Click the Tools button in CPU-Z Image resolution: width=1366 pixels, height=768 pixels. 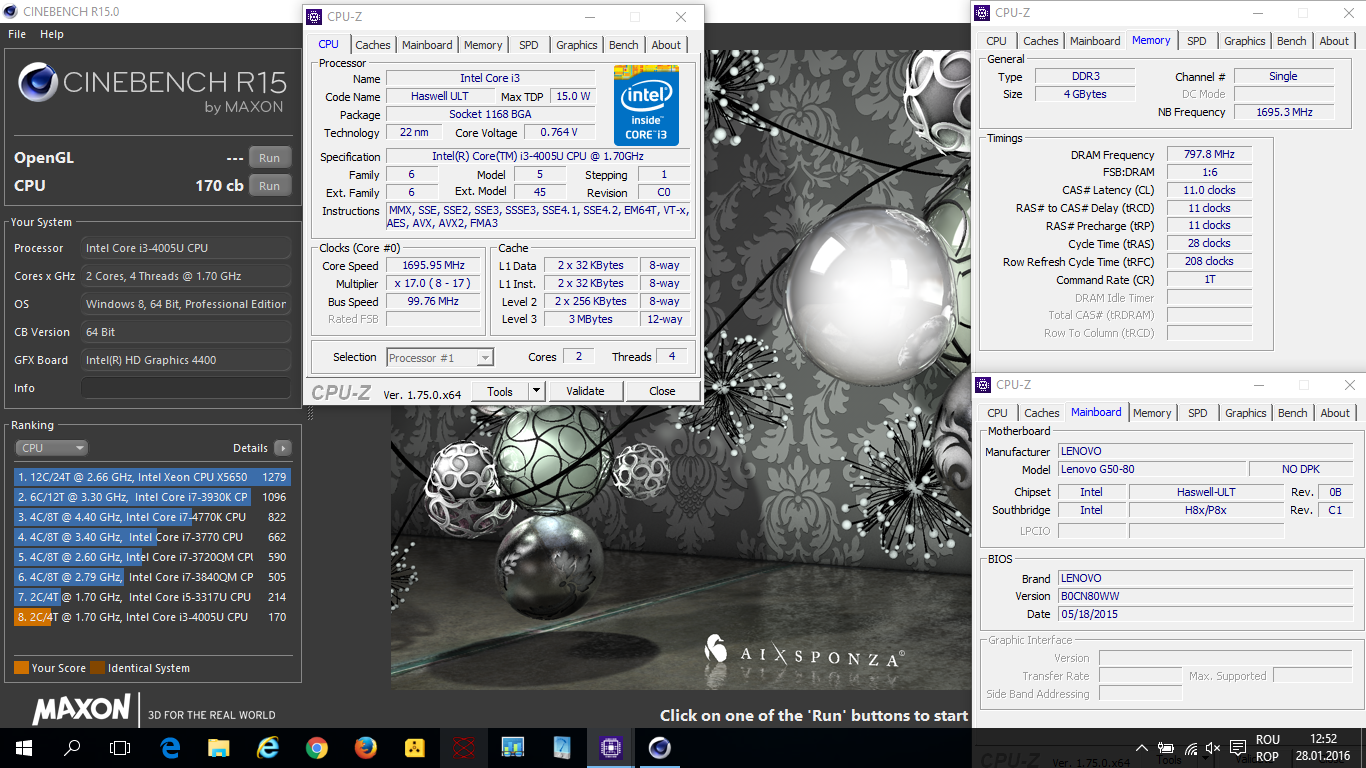[x=499, y=391]
